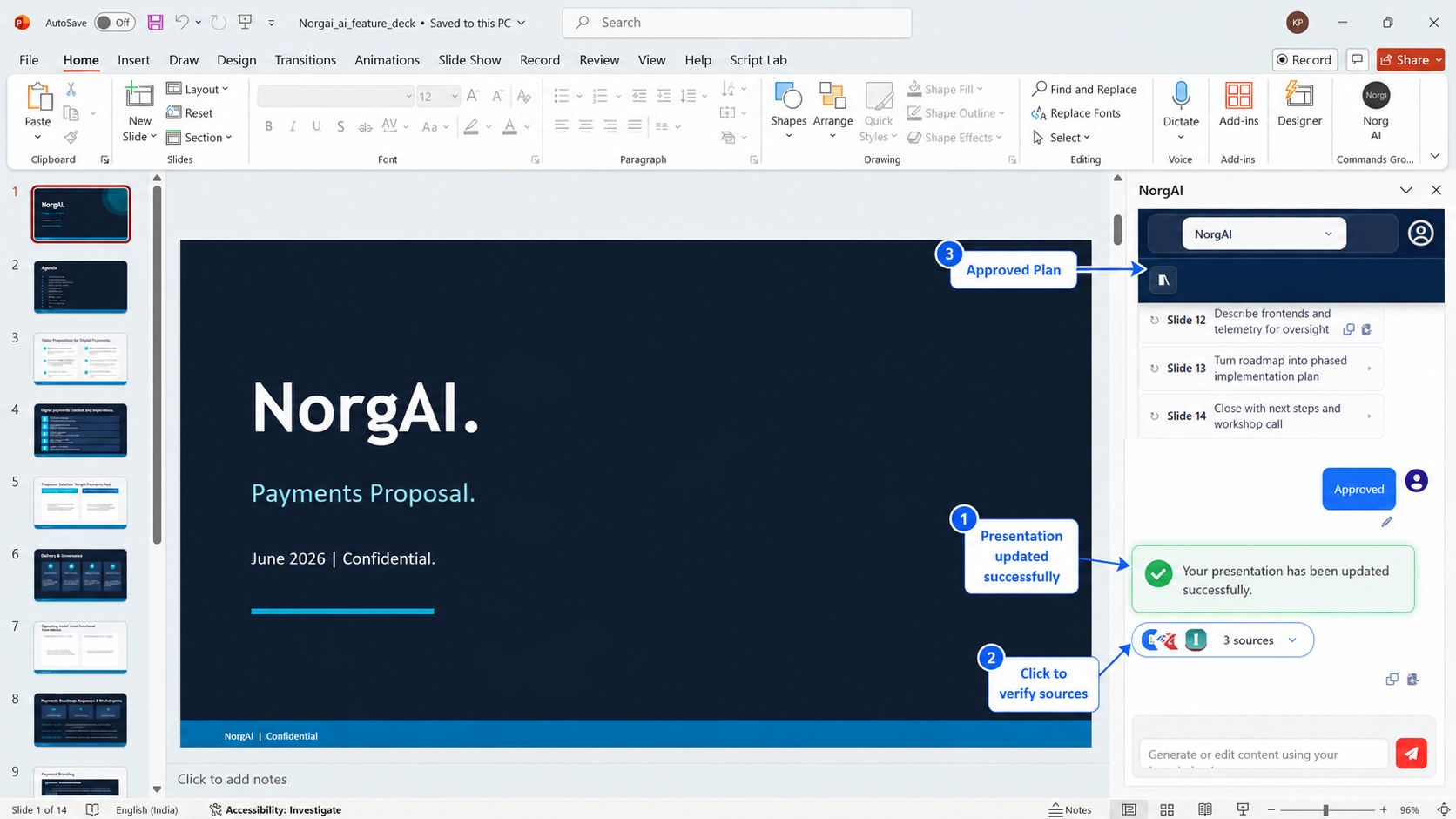Open the Shapes gallery
The height and width of the screenshot is (819, 1456).
[788, 111]
